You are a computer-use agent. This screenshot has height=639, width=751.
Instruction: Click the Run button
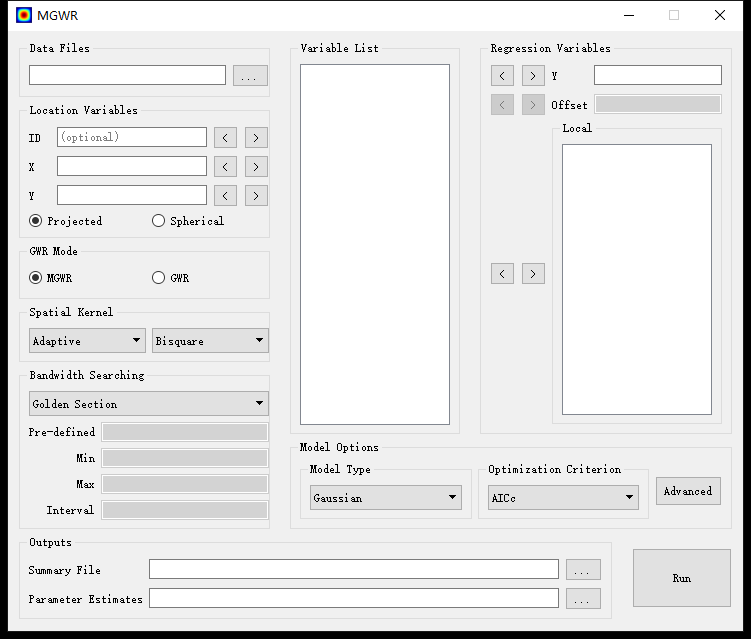pos(682,578)
